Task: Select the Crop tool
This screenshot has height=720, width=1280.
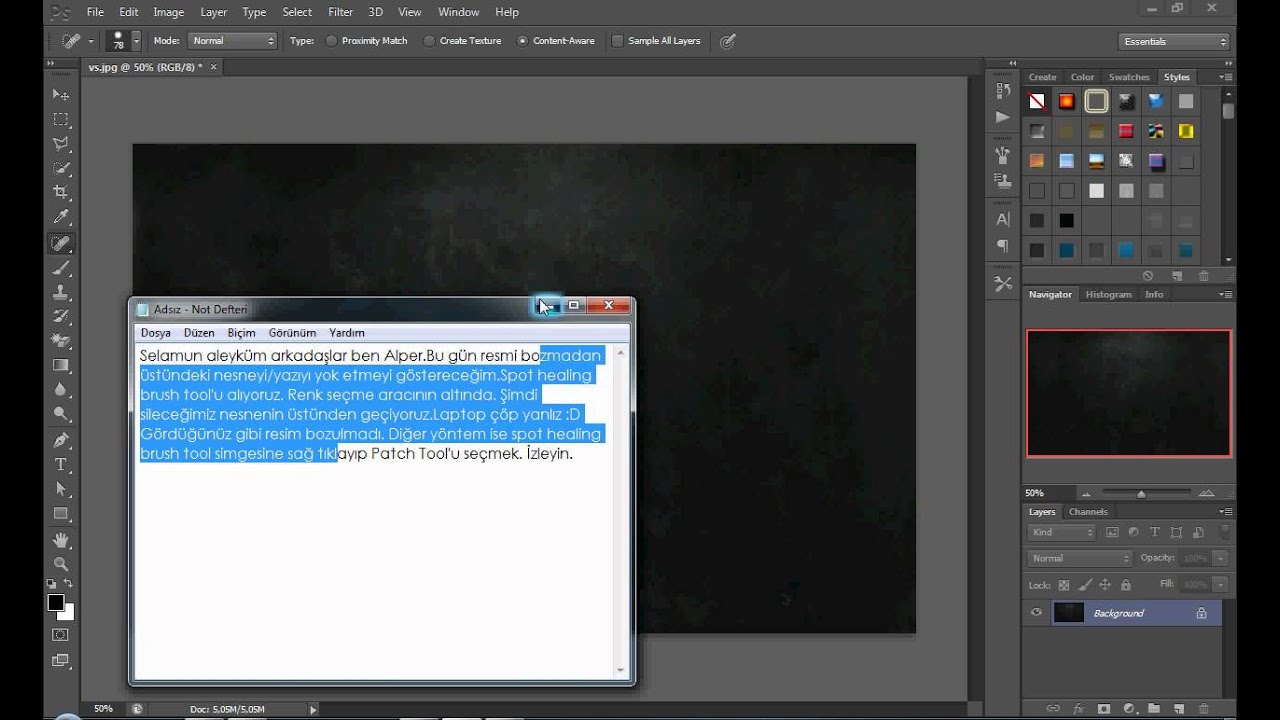Action: 61,193
